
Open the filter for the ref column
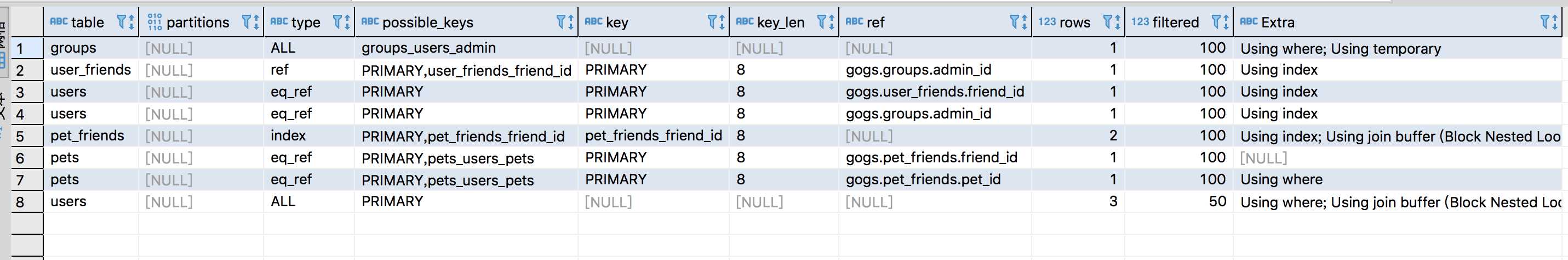1015,22
